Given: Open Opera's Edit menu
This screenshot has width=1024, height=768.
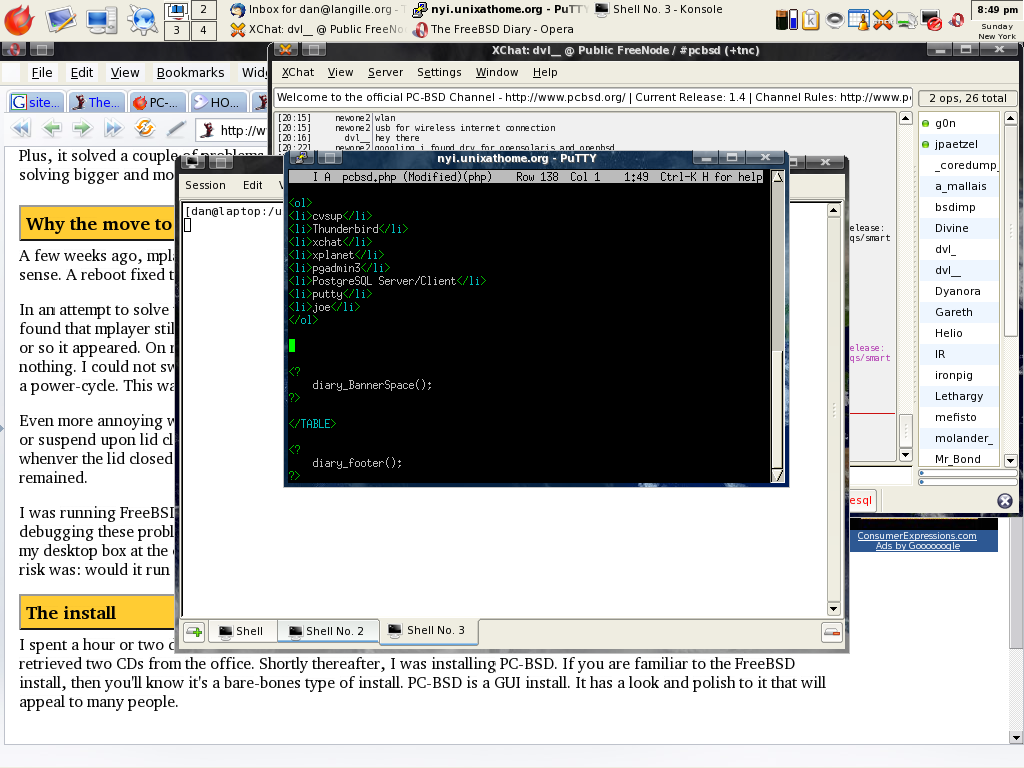Looking at the screenshot, I should point(82,72).
